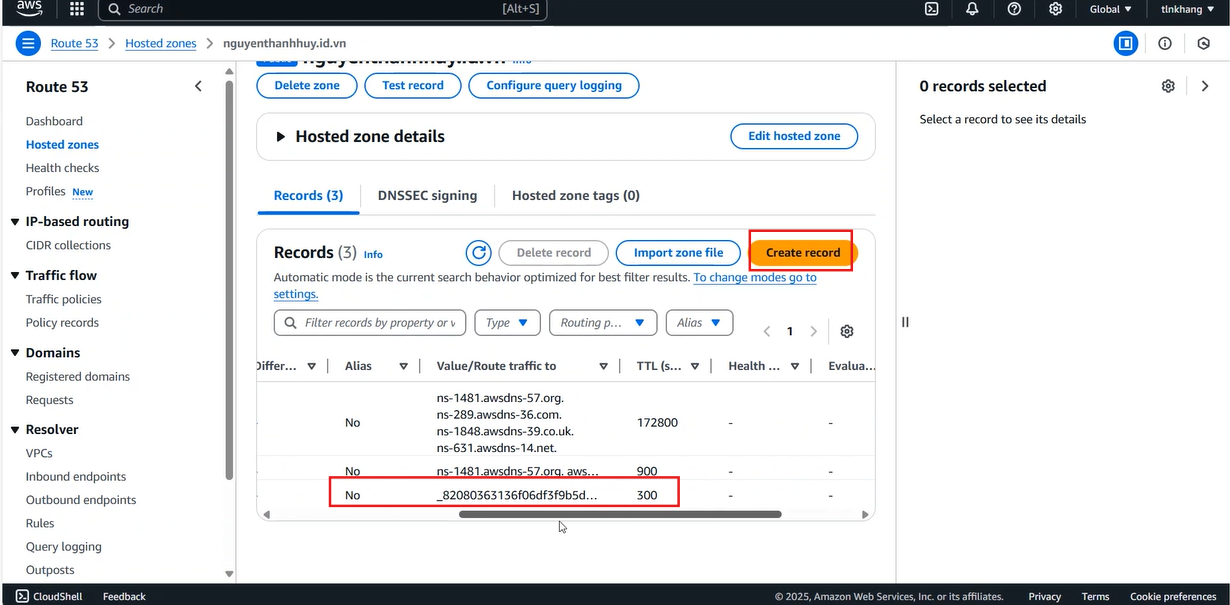Switch to the DNSSEC signing tab

point(427,195)
